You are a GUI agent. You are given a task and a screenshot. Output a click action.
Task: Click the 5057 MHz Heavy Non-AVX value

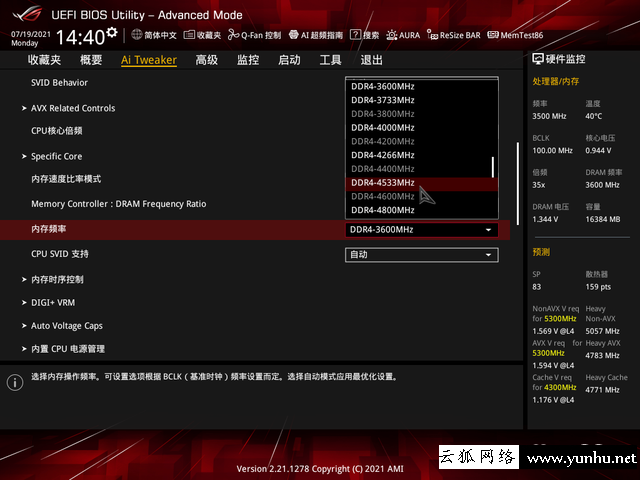point(602,331)
